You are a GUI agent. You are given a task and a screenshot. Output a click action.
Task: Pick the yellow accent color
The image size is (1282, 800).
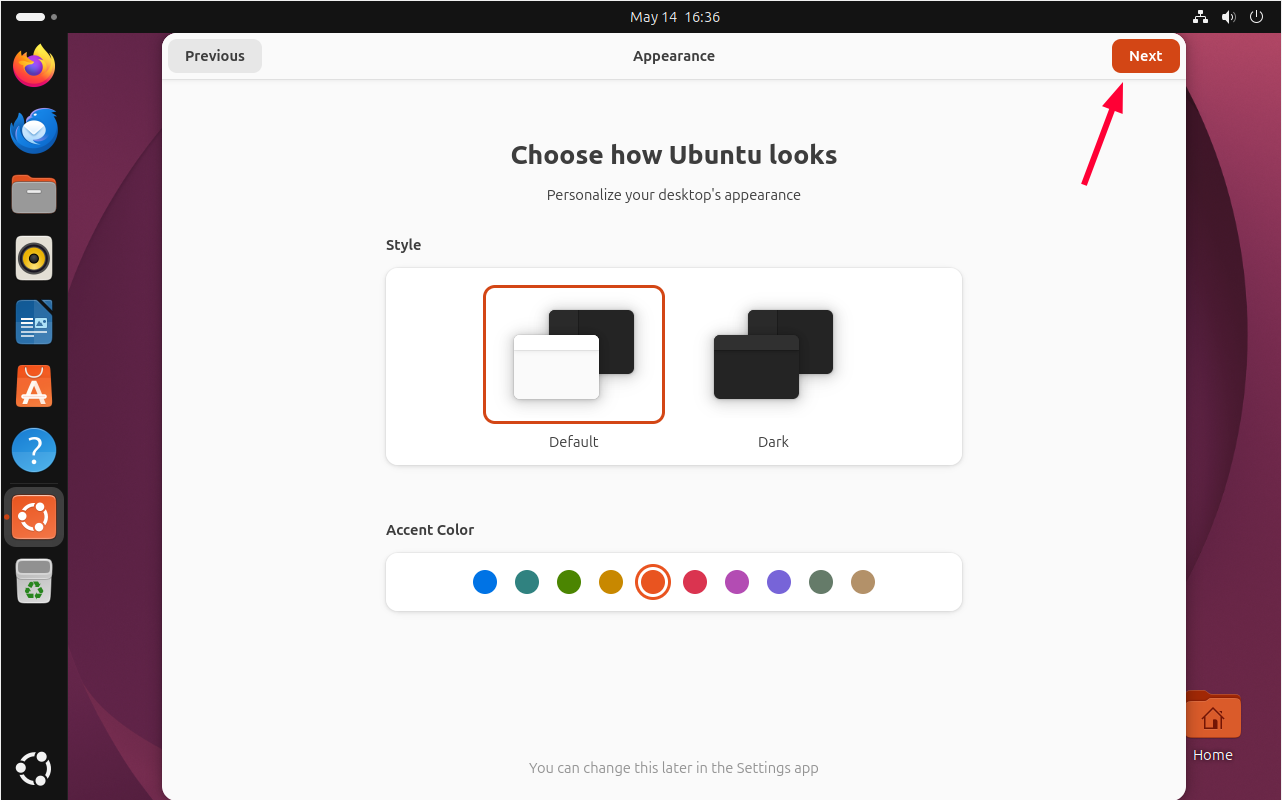[x=611, y=582]
